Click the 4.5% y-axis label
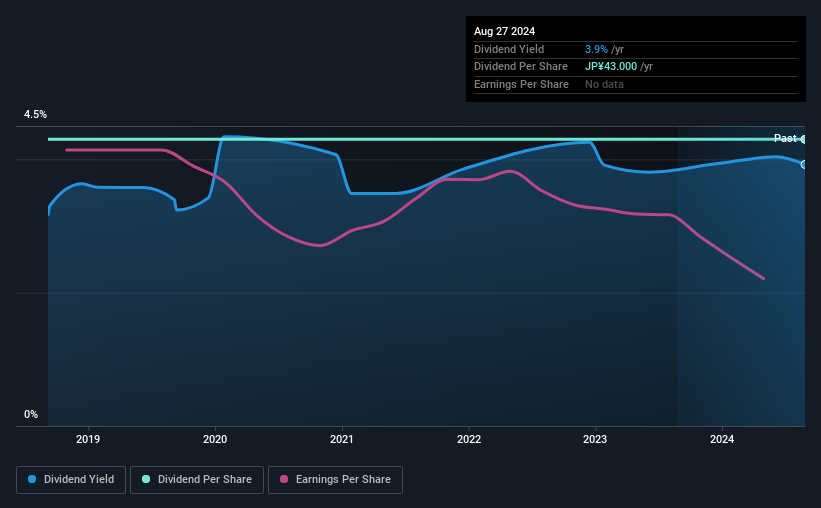This screenshot has height=508, width=821. click(35, 114)
